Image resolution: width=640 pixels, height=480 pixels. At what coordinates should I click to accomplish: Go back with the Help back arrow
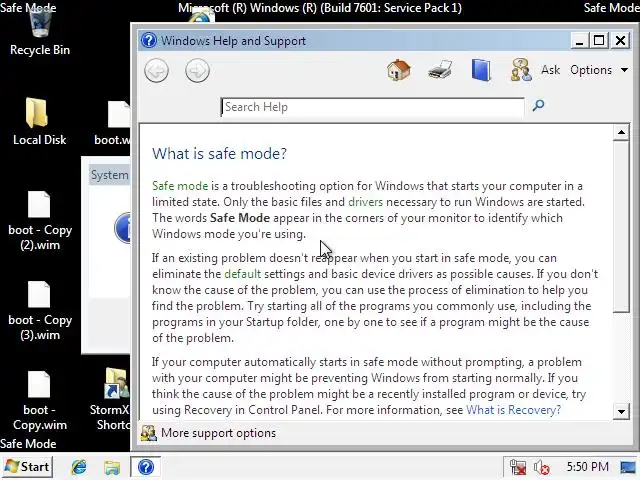click(156, 71)
